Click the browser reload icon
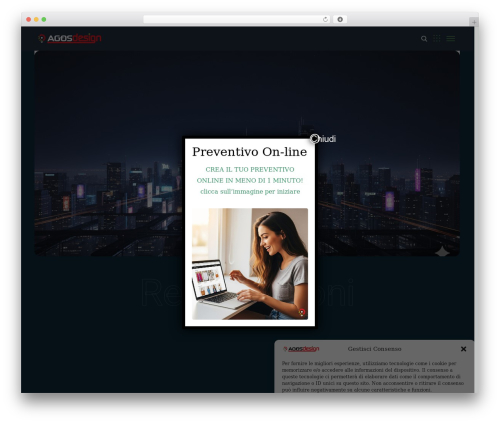Screen dimensions: 500x423 pos(325,19)
